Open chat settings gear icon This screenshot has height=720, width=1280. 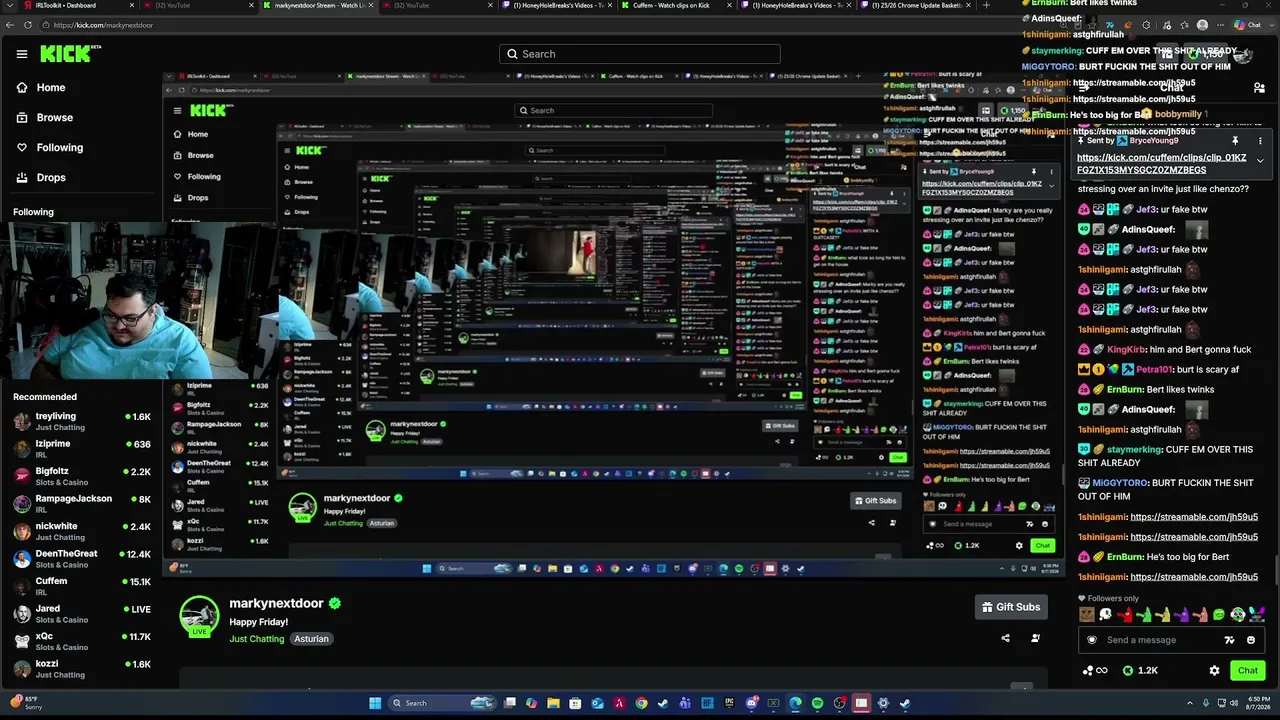click(1214, 671)
